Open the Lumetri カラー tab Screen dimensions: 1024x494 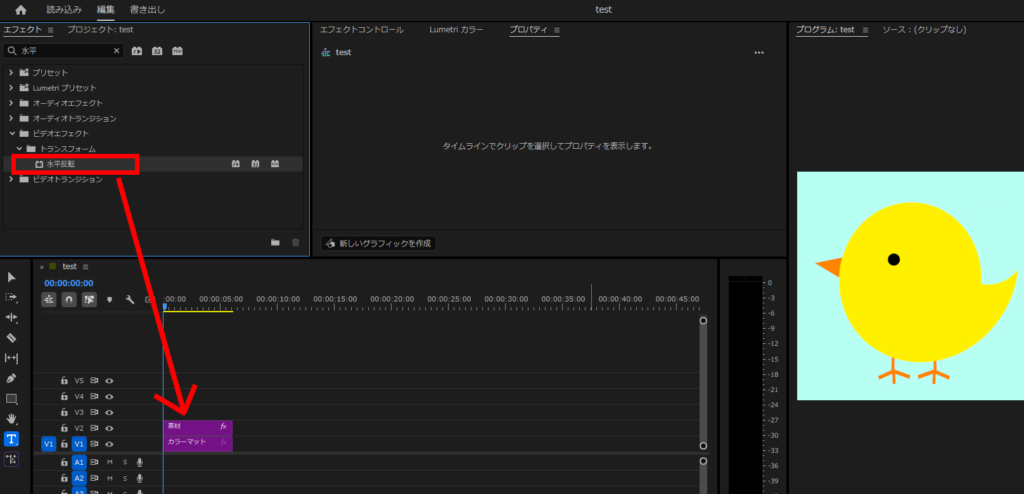click(x=456, y=30)
